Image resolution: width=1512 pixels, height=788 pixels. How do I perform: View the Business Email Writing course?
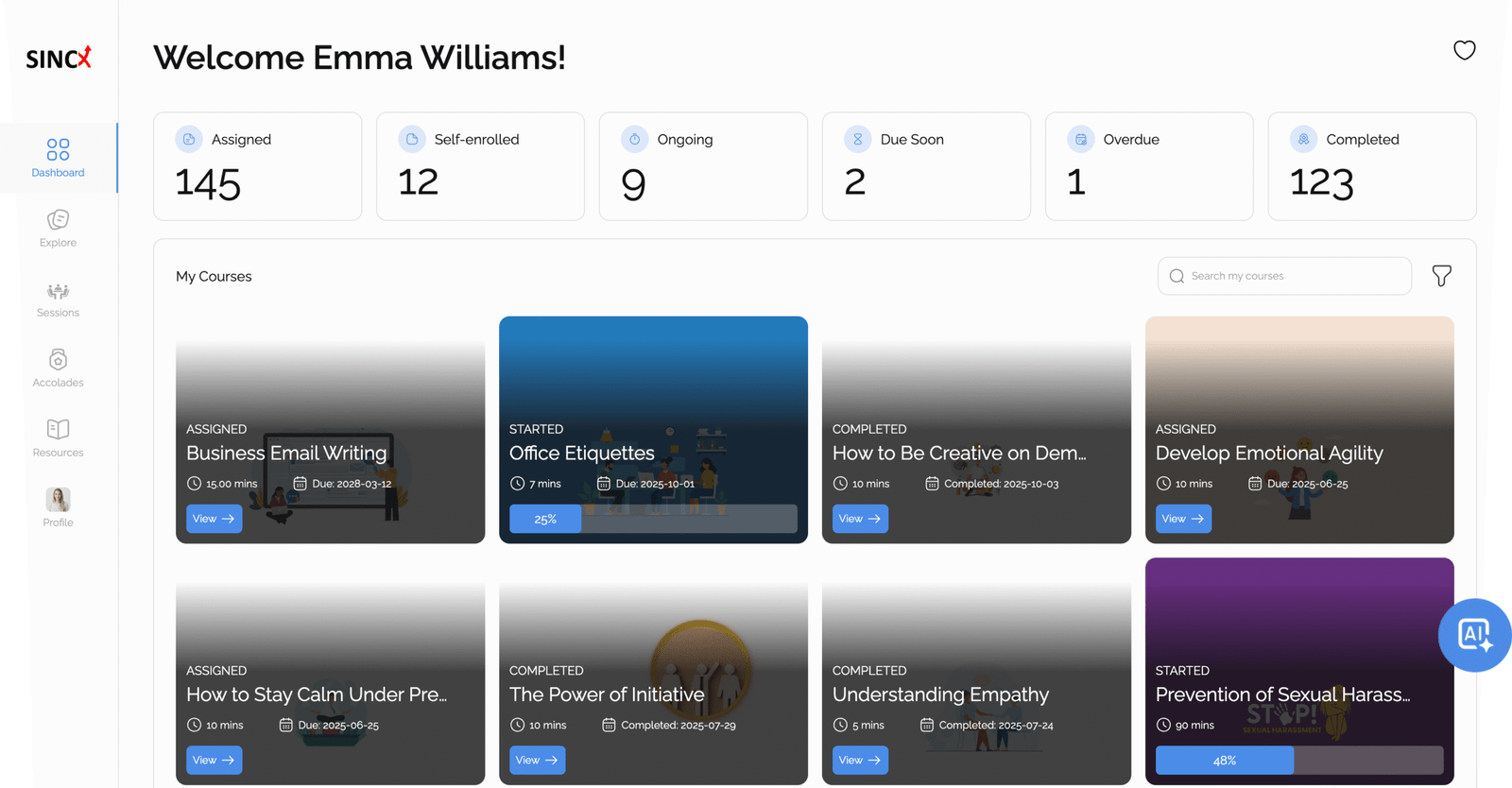coord(214,519)
